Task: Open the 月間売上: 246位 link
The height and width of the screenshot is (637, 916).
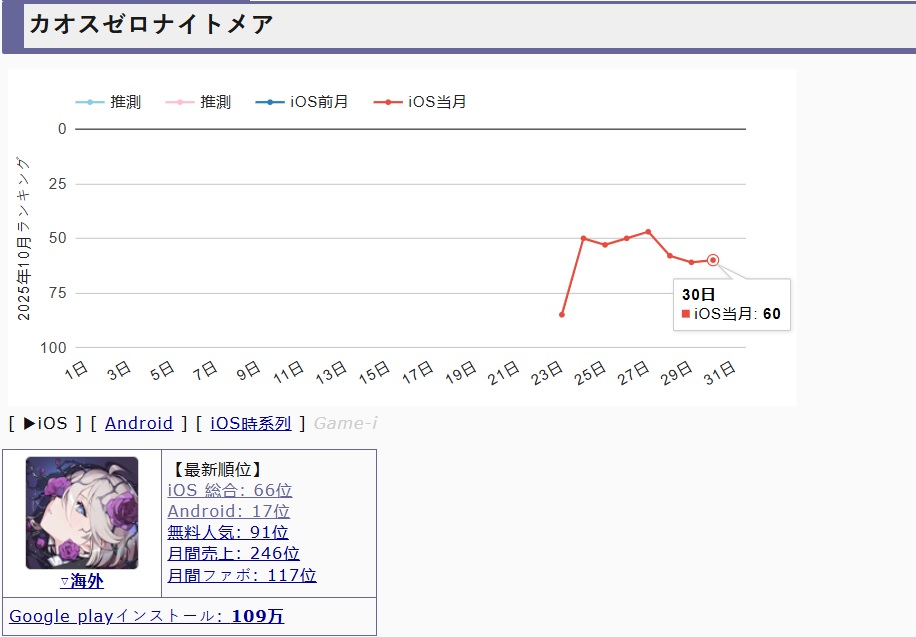Action: [x=233, y=553]
